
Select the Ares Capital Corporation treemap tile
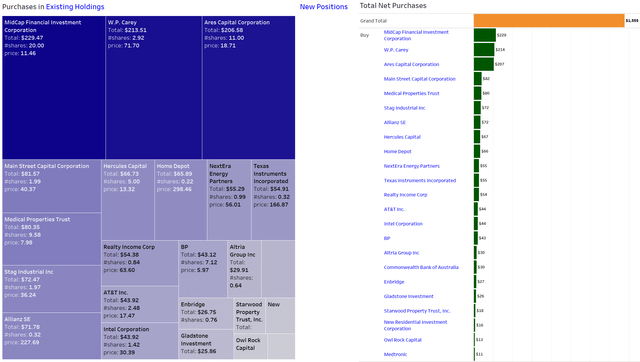click(x=249, y=88)
